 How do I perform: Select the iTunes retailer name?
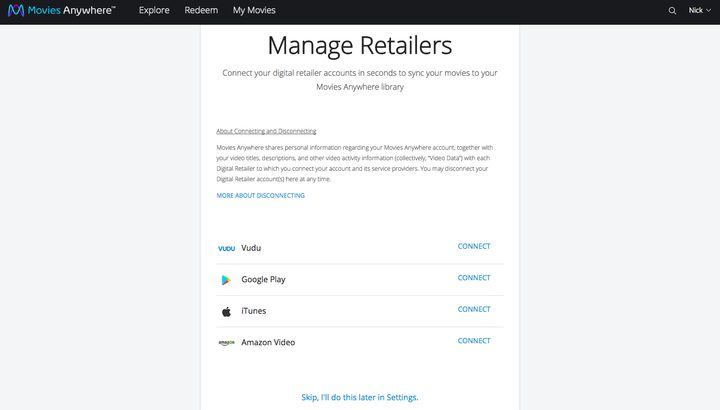click(x=253, y=311)
